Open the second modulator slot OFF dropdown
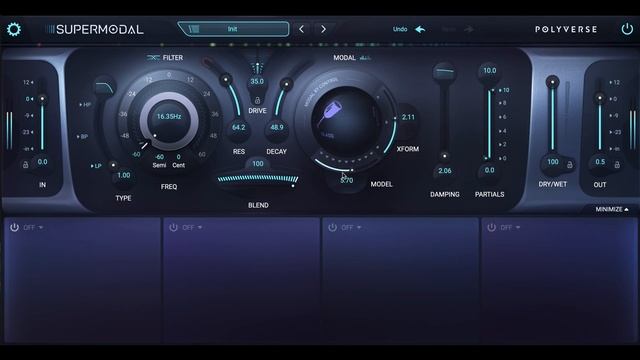Image resolution: width=640 pixels, height=360 pixels. pos(192,227)
